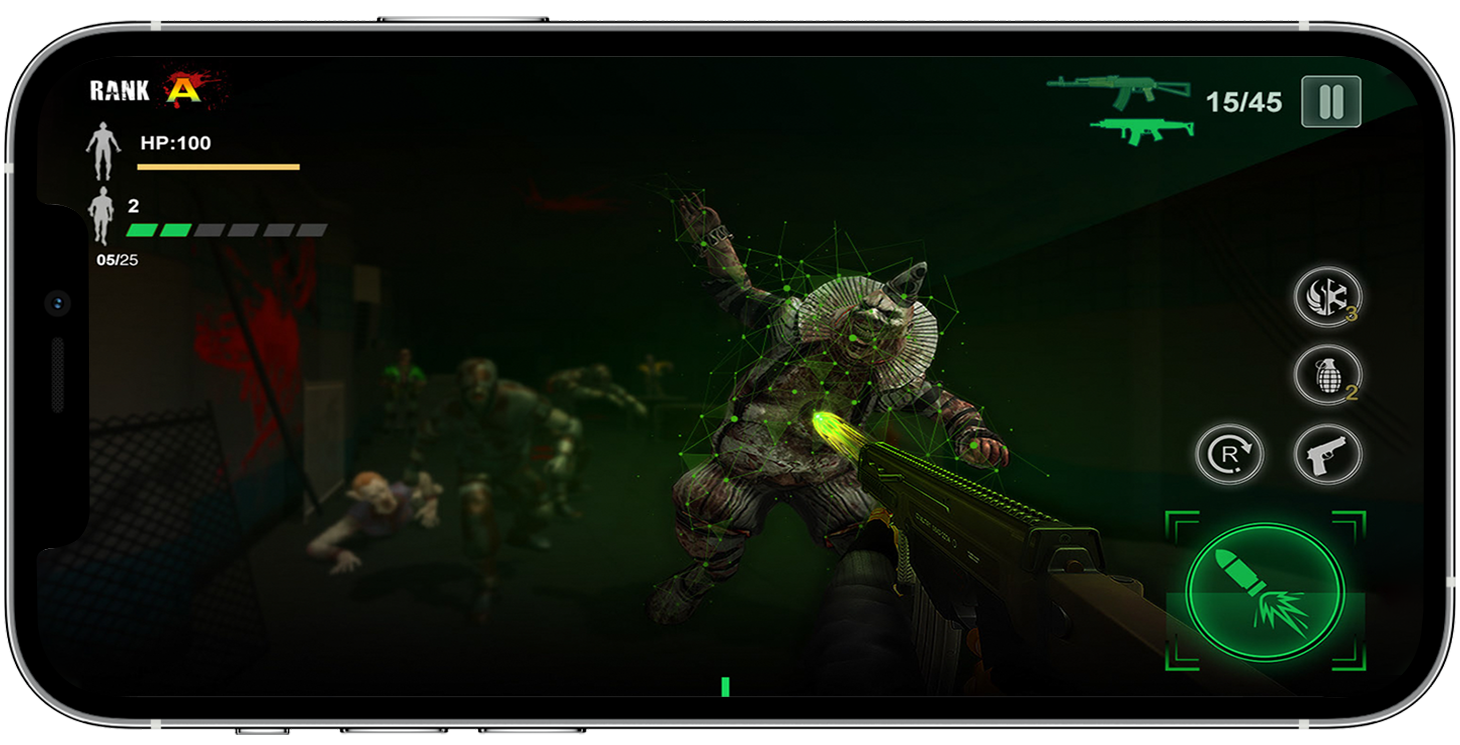Tap the 15/45 ammo counter
Image resolution: width=1460 pixels, height=745 pixels.
[1243, 102]
